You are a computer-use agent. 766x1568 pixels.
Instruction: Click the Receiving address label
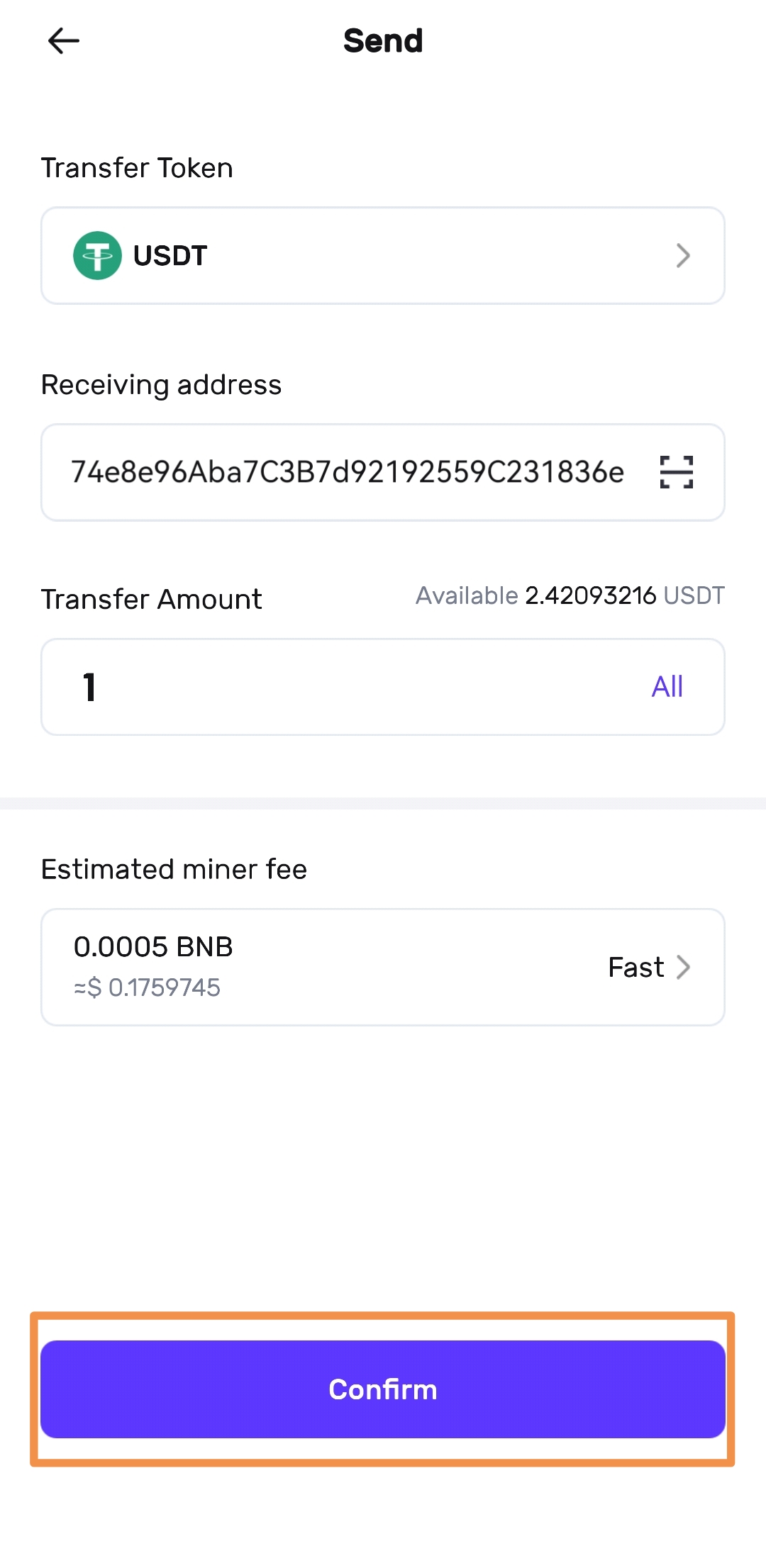(x=161, y=385)
